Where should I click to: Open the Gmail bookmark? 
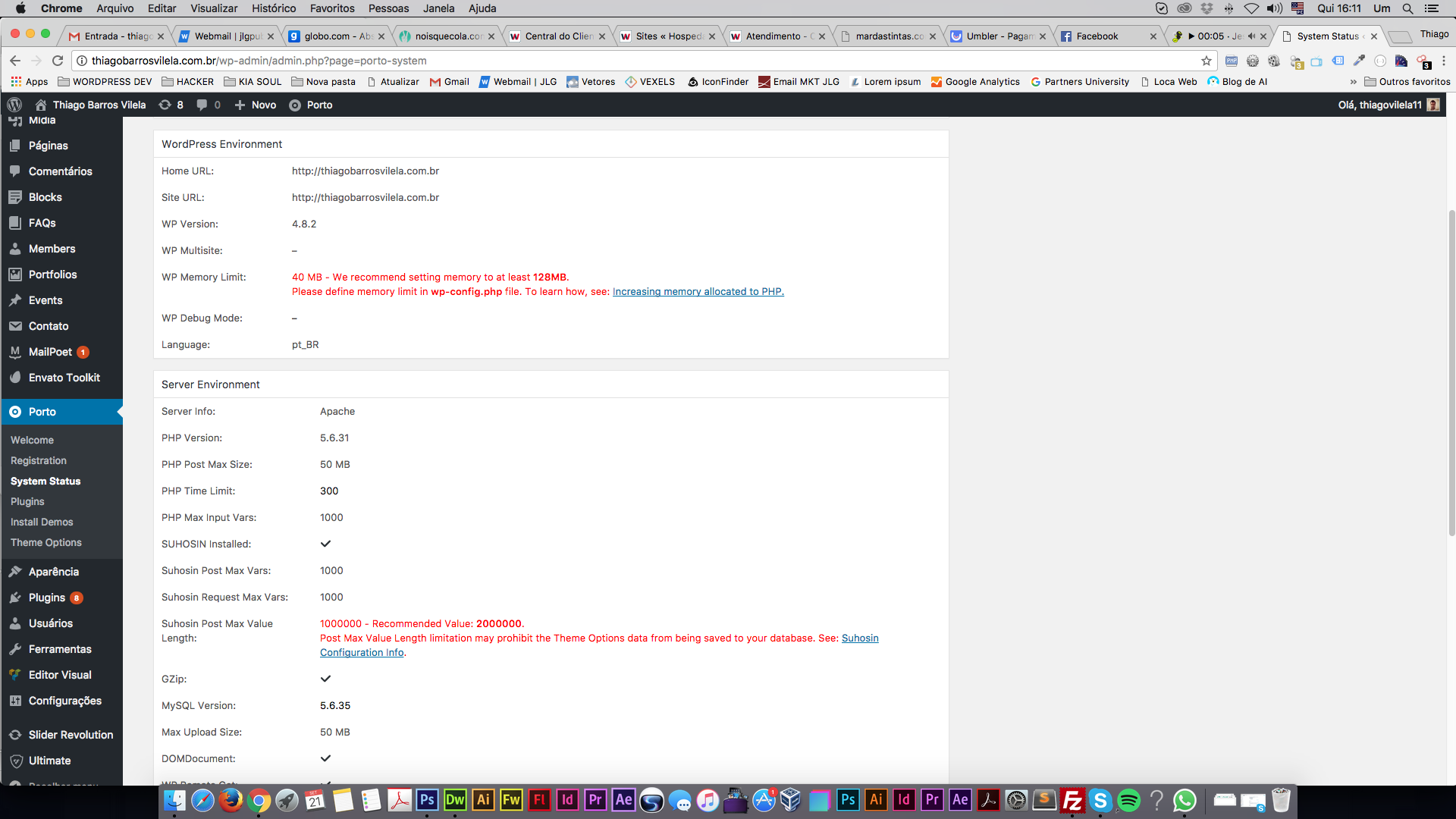click(x=450, y=82)
